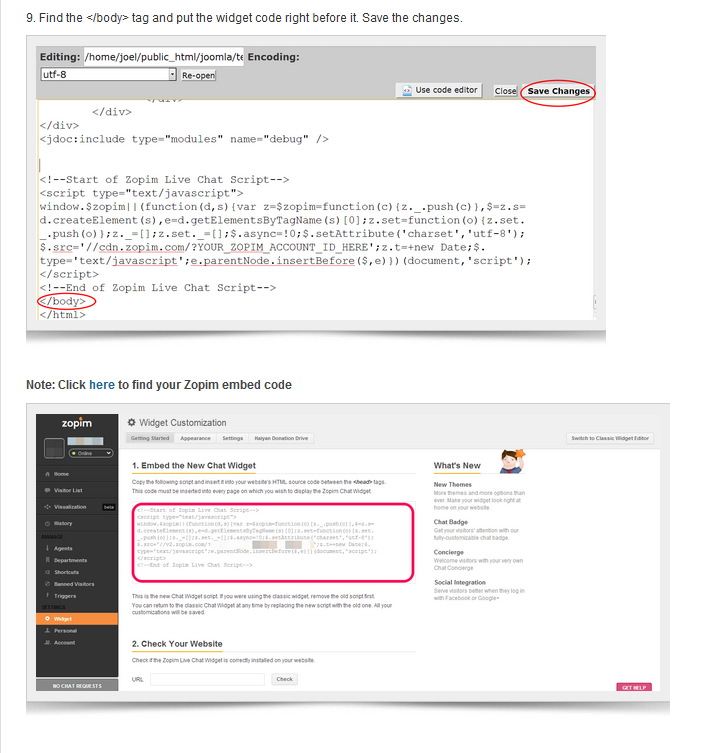
Task: Click the Shortcuts icon in sidebar
Action: [48, 572]
